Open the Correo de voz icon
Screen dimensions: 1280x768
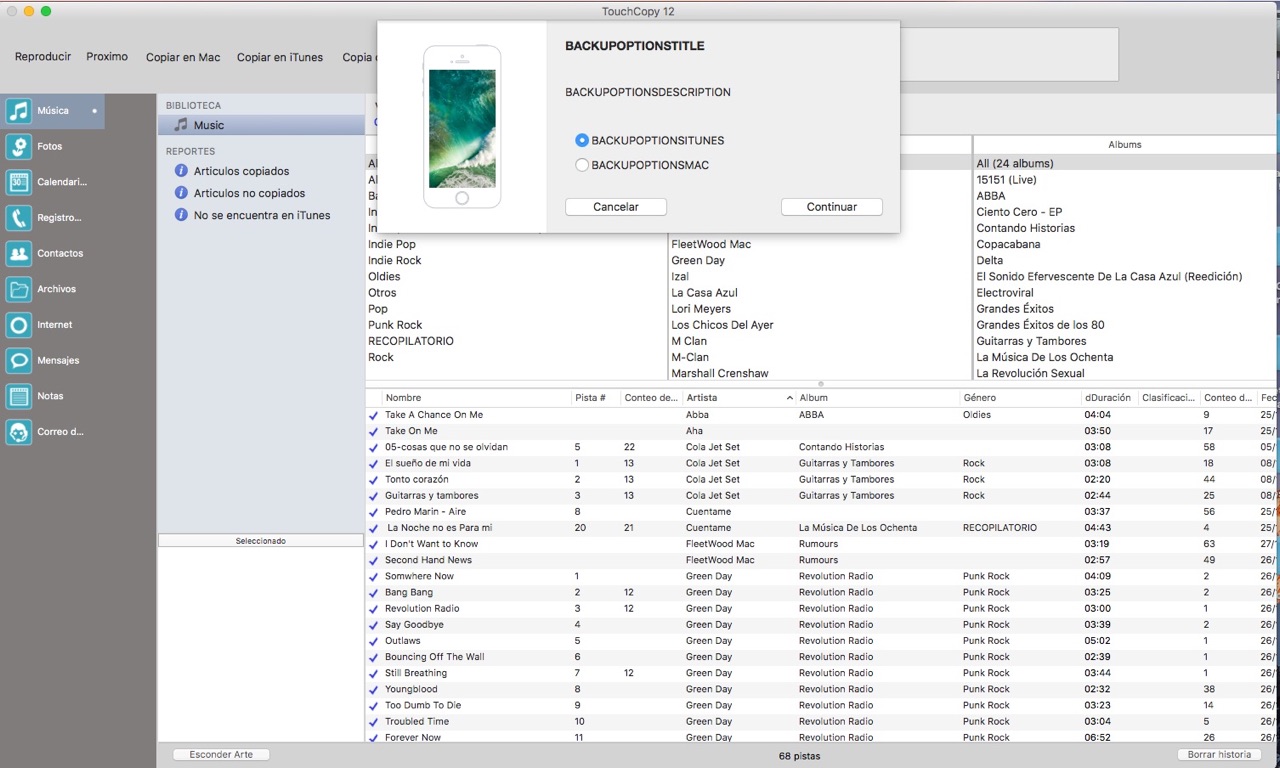click(x=18, y=432)
